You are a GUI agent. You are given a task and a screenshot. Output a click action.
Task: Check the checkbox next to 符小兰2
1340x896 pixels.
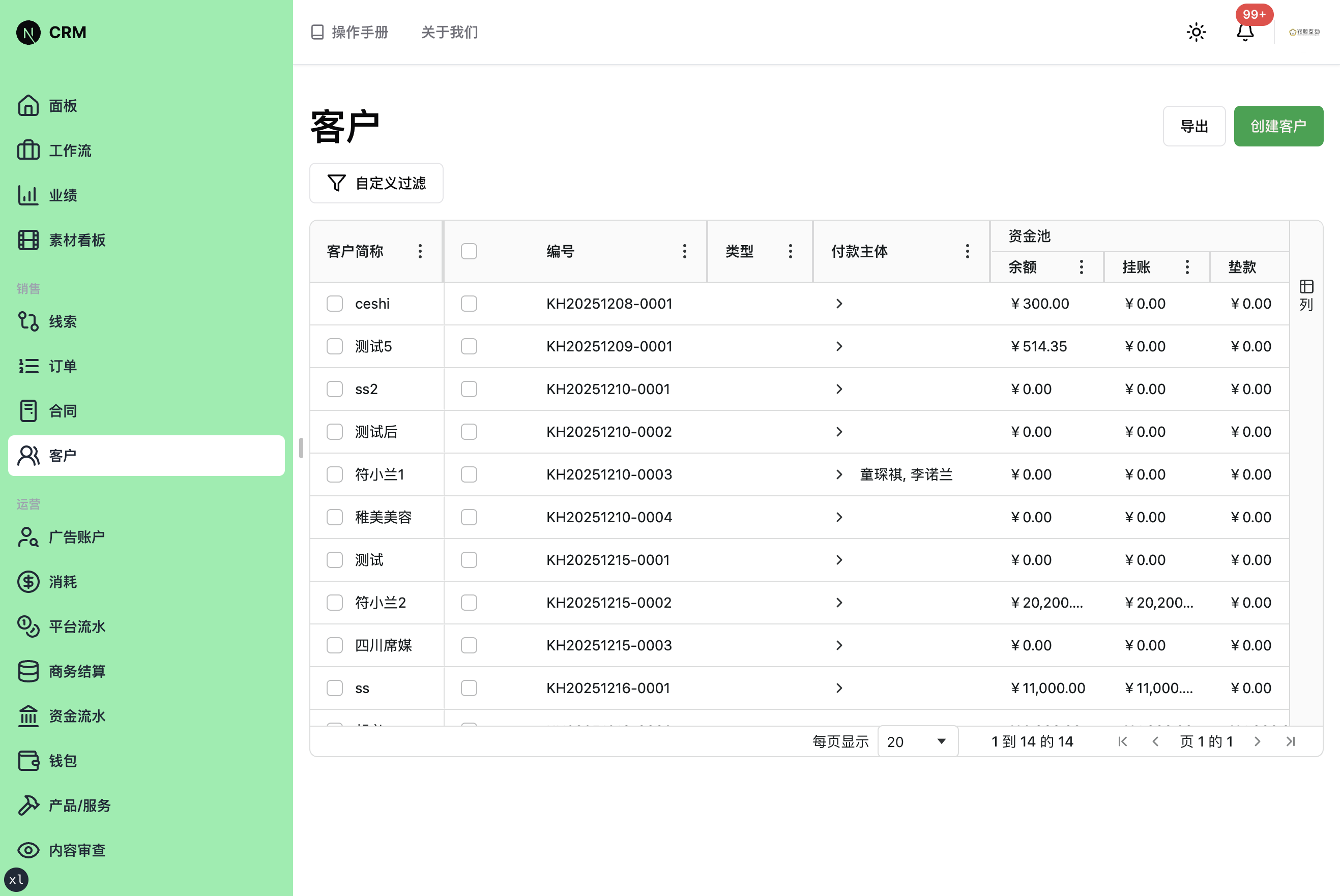point(334,602)
